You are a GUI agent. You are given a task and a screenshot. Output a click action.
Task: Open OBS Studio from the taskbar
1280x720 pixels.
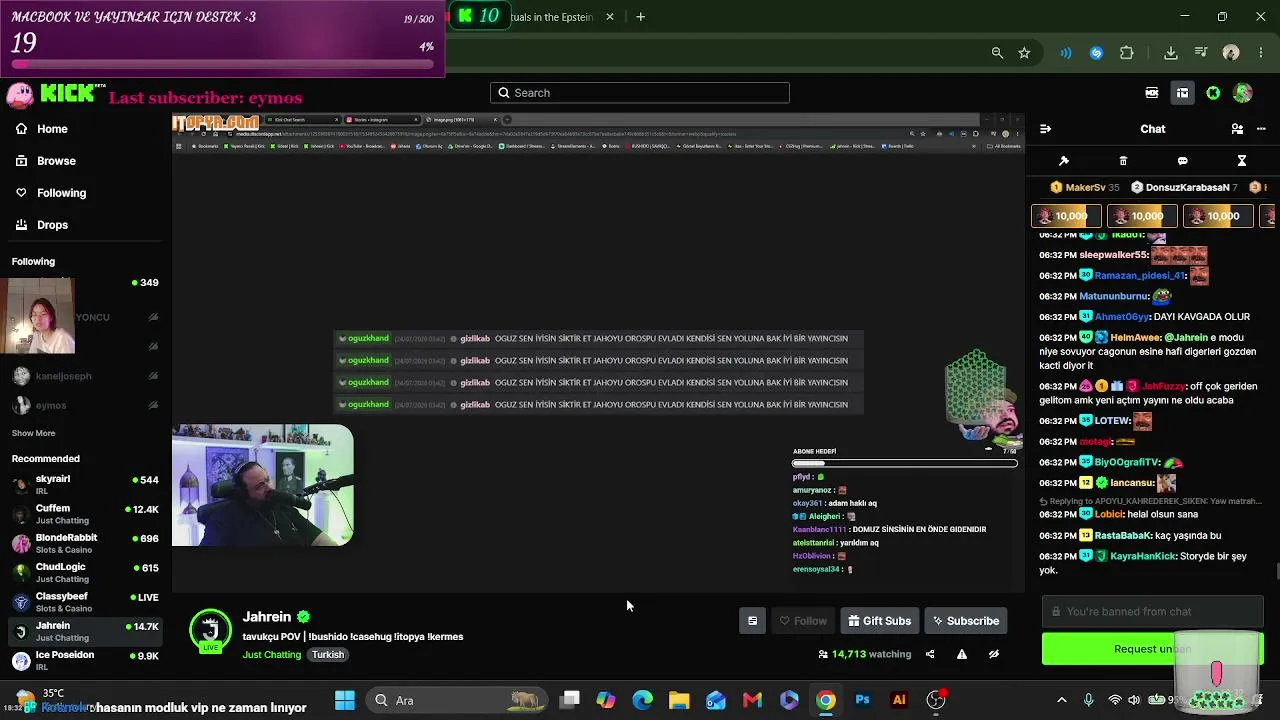pos(936,700)
